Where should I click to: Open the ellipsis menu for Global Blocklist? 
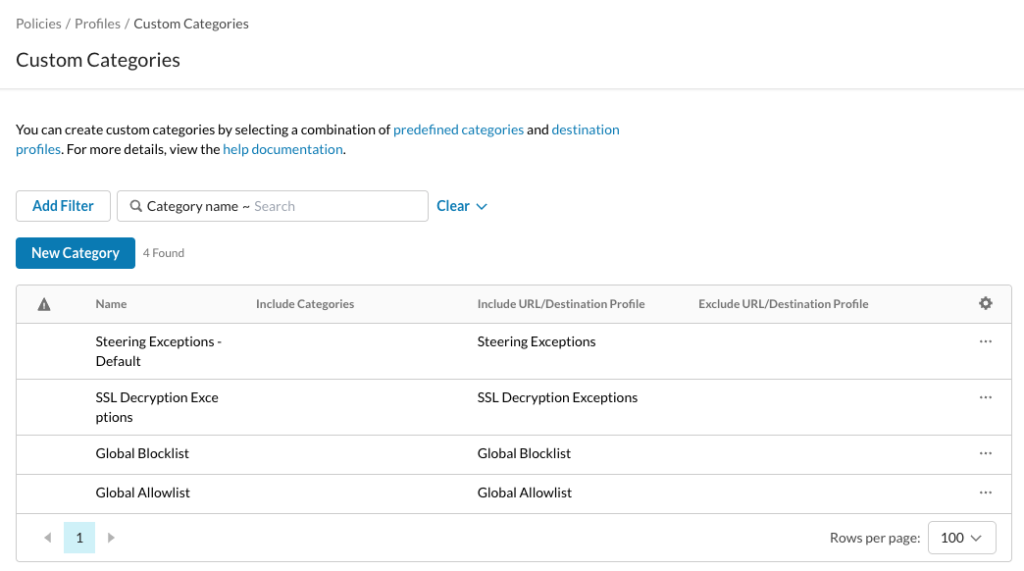tap(985, 453)
